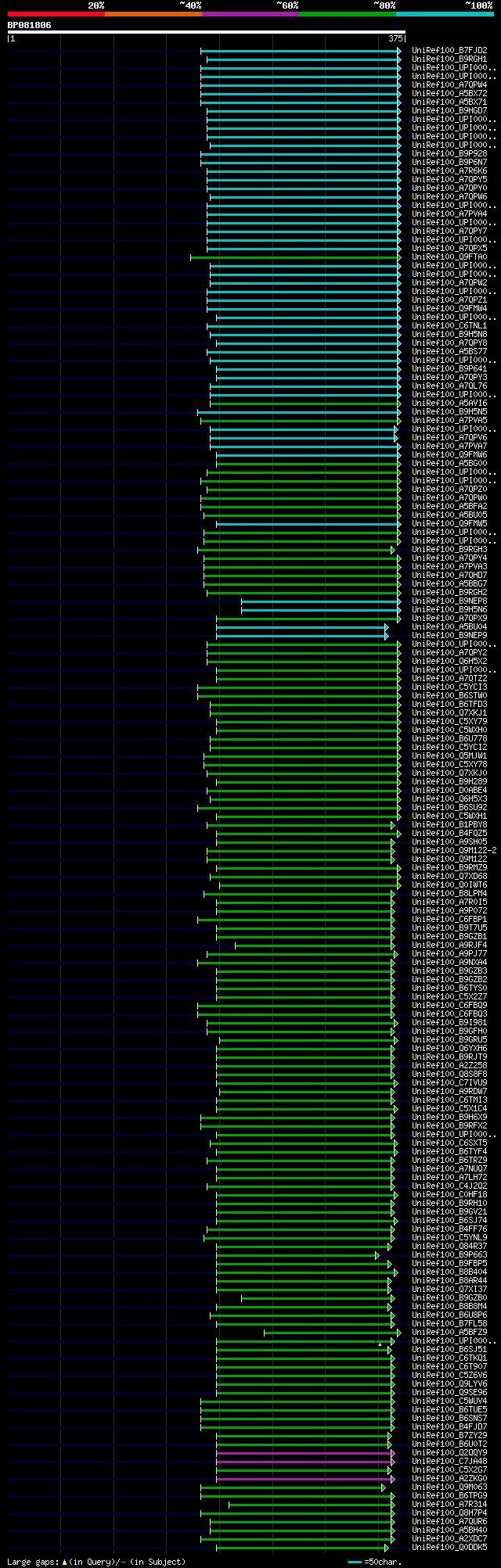The width and height of the screenshot is (501, 1568).
Task: Click the UniRef100_B9P928 label
Action: pos(449,153)
